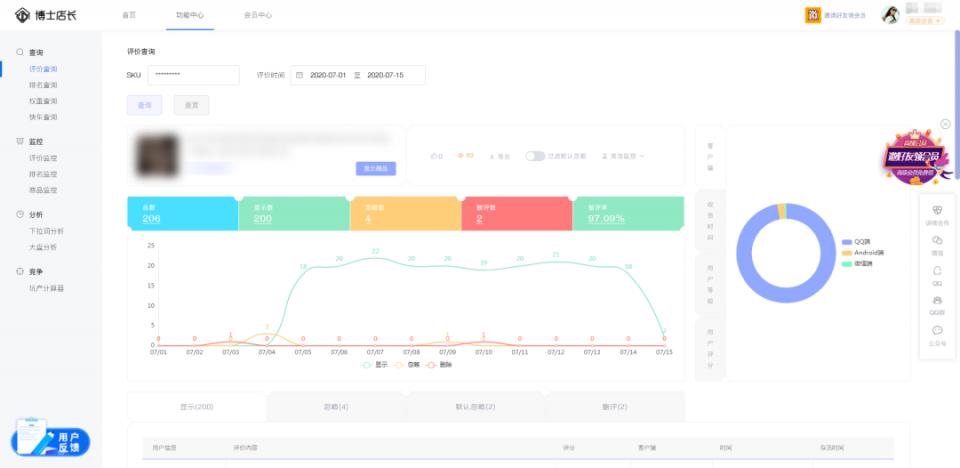This screenshot has width=960, height=468.
Task: Click the SKU input field
Action: pos(193,75)
